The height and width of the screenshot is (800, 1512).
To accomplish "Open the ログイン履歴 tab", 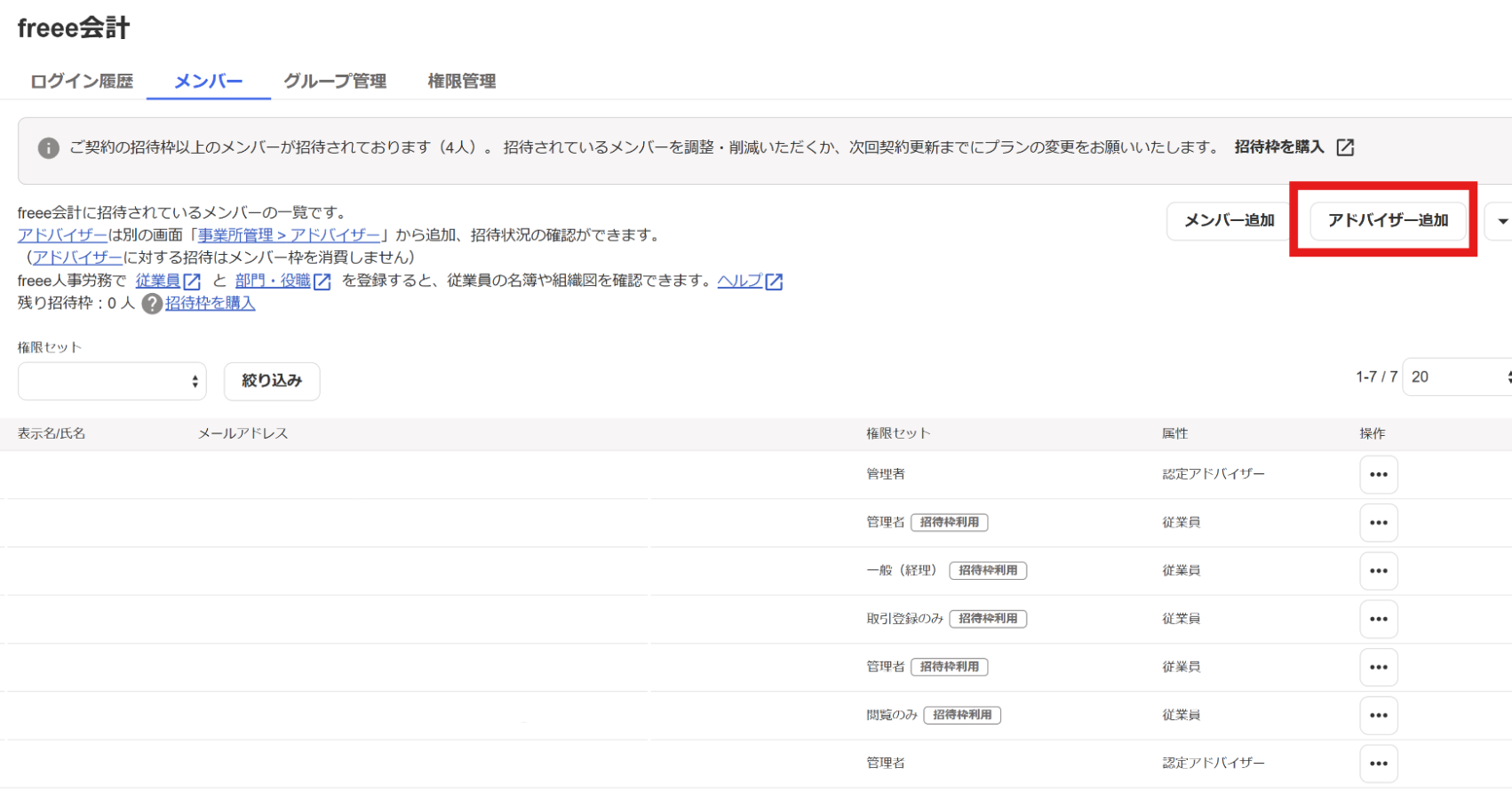I will tap(82, 81).
